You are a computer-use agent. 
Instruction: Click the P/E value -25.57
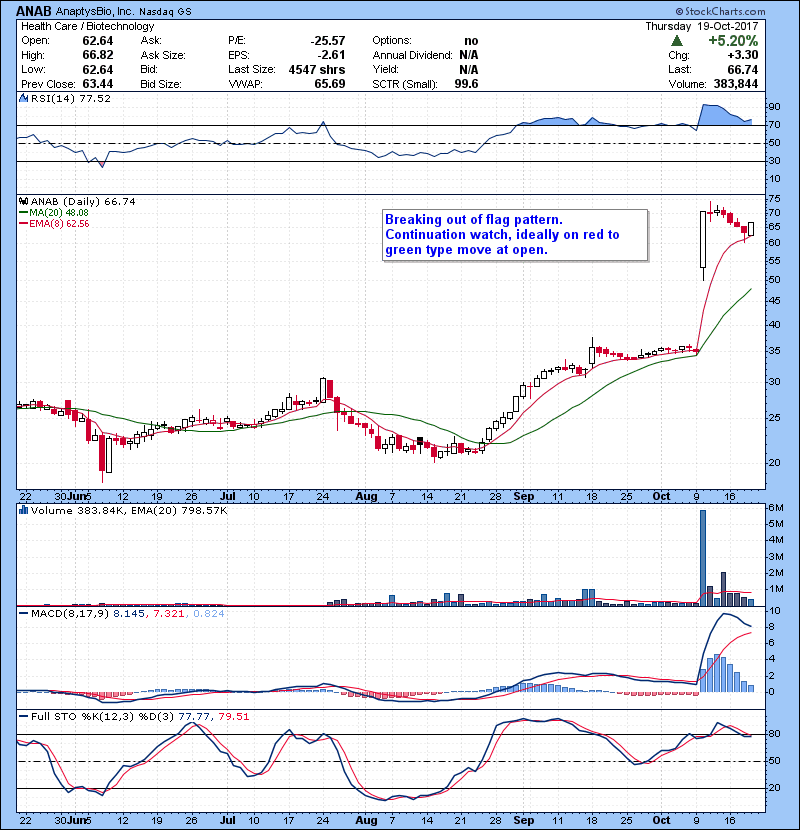click(327, 41)
